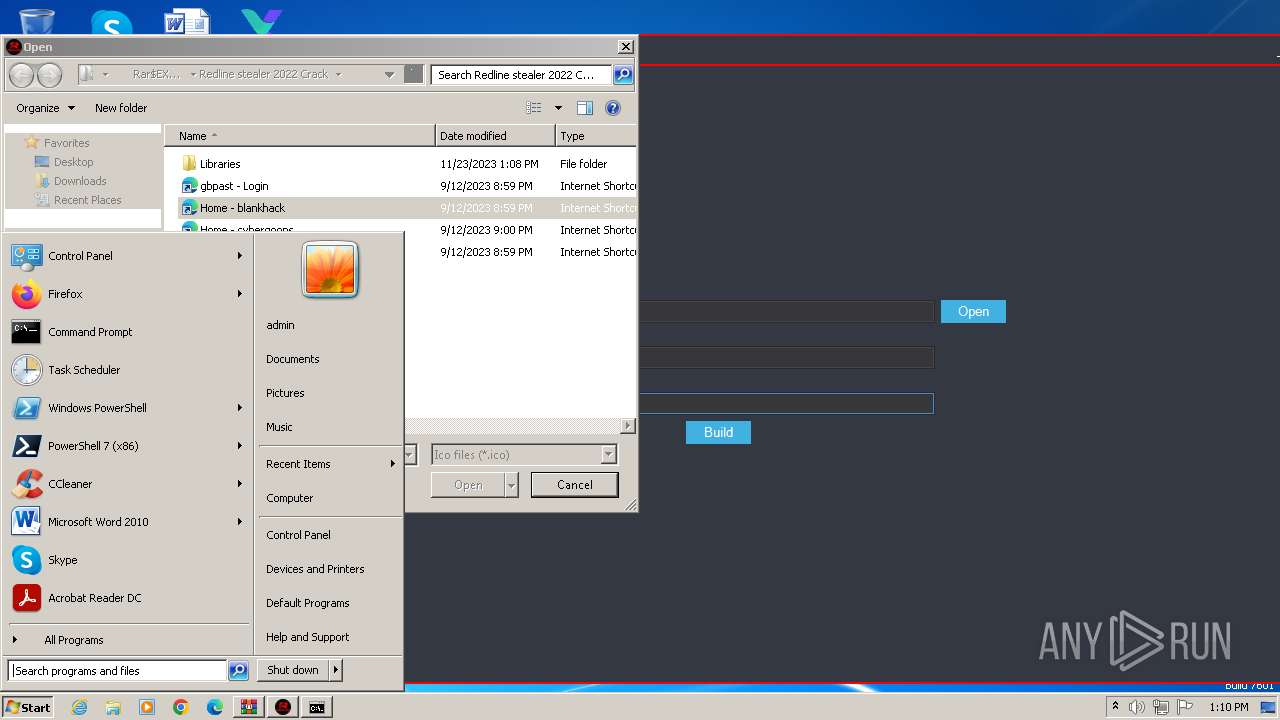Screen dimensions: 1280x720
Task: Click the search icon next to Start menu search
Action: pos(238,671)
